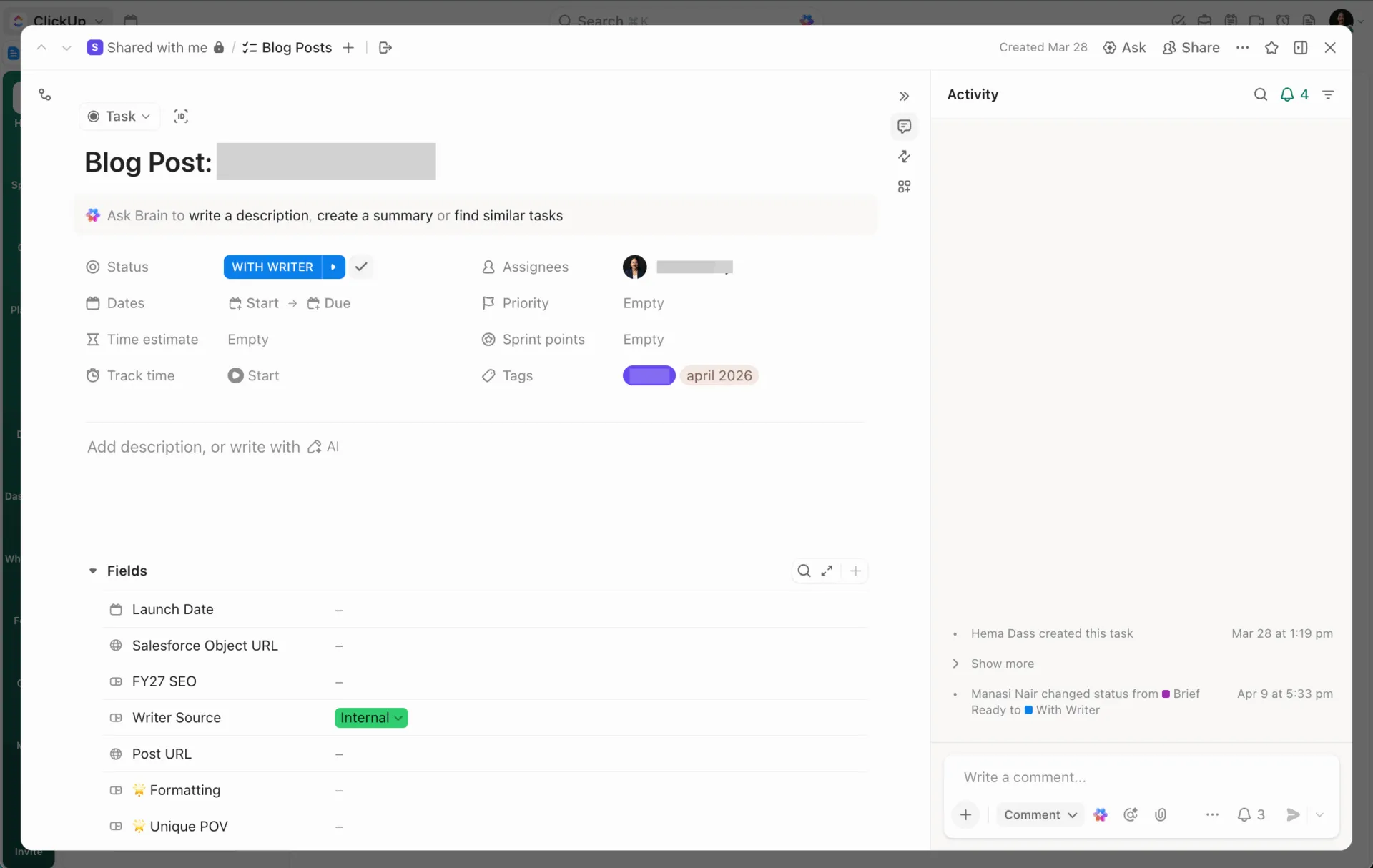Screen dimensions: 1373x868
Task: Open the Comment type menu
Action: point(1040,814)
